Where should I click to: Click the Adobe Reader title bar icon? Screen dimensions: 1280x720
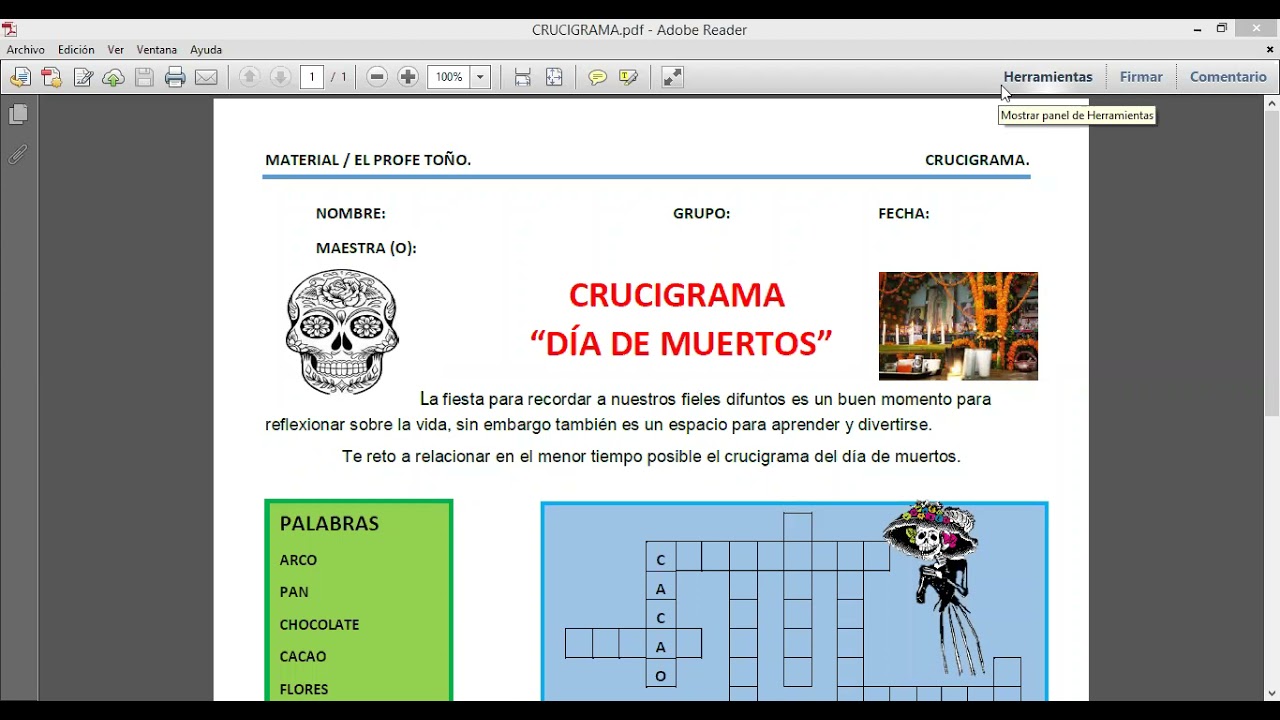tap(10, 29)
